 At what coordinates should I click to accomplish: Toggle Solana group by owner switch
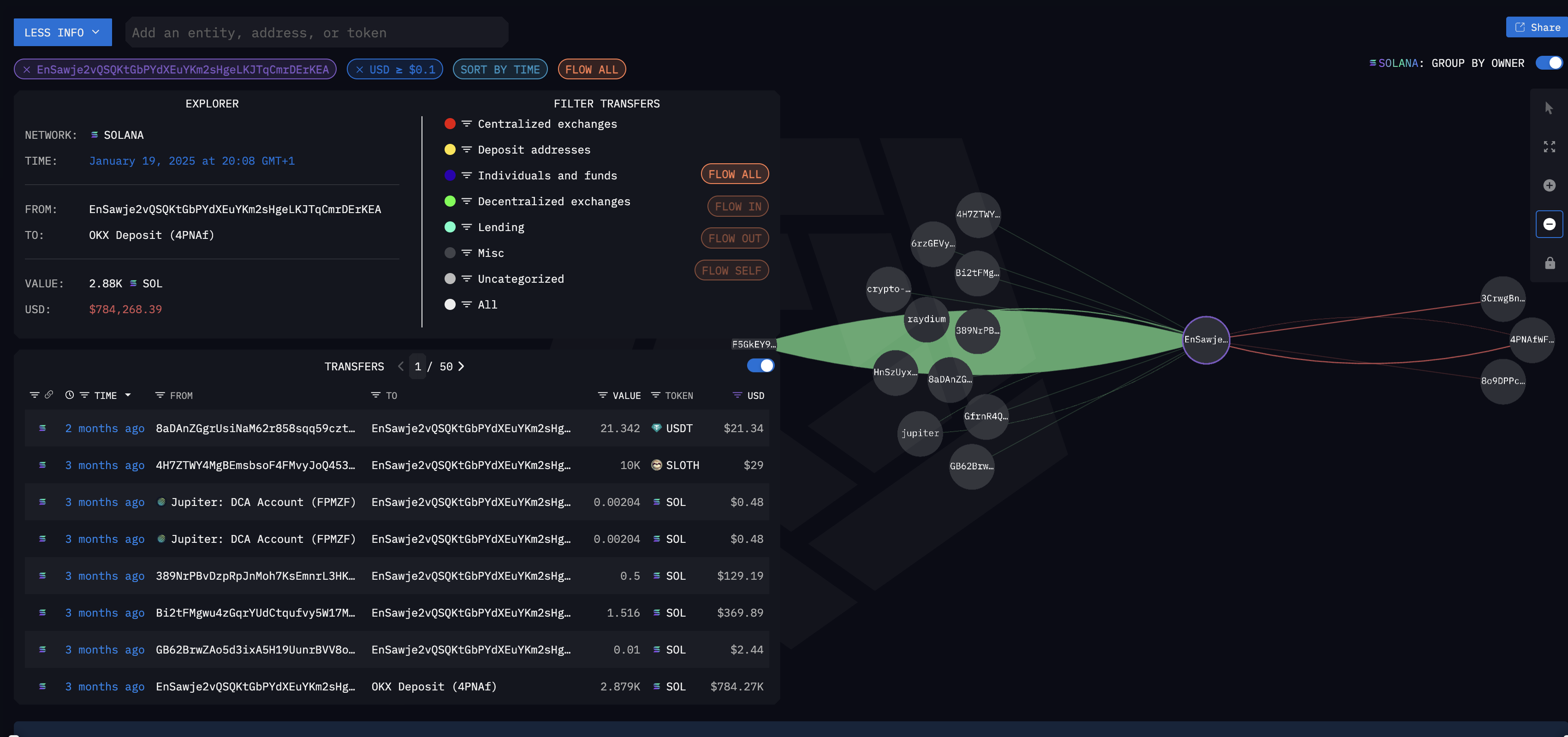(x=1549, y=63)
